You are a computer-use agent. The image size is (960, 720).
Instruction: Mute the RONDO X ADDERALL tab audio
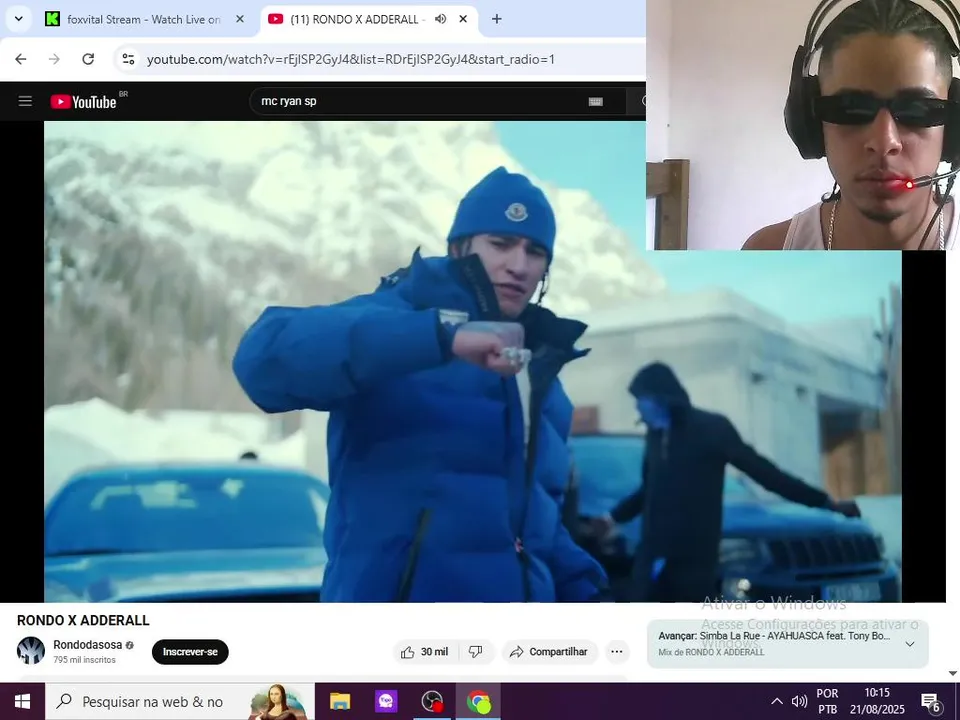440,19
